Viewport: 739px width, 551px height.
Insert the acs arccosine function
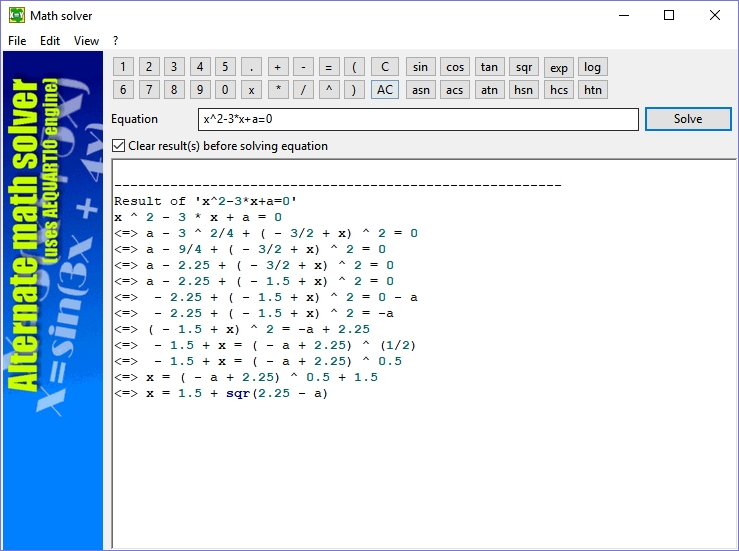click(x=455, y=90)
